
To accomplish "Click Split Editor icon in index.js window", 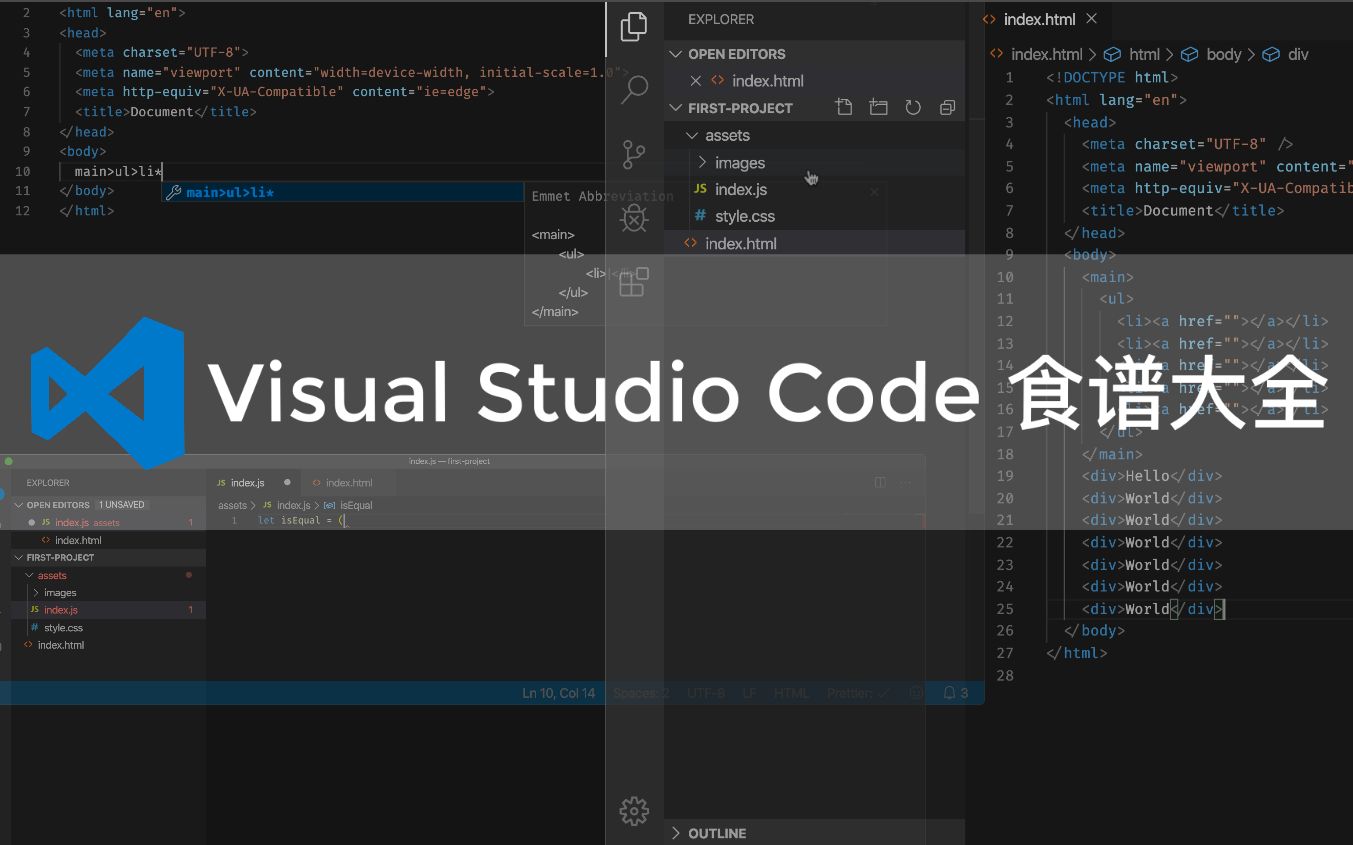I will 880,482.
